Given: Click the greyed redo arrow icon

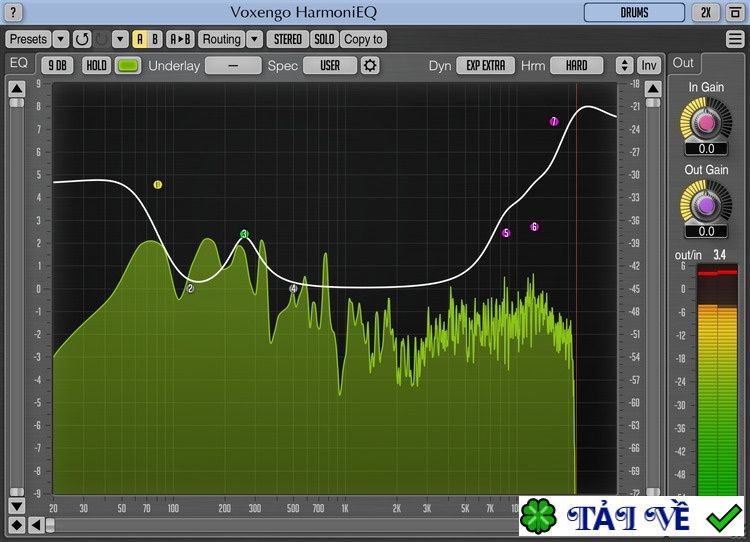Looking at the screenshot, I should pyautogui.click(x=101, y=39).
